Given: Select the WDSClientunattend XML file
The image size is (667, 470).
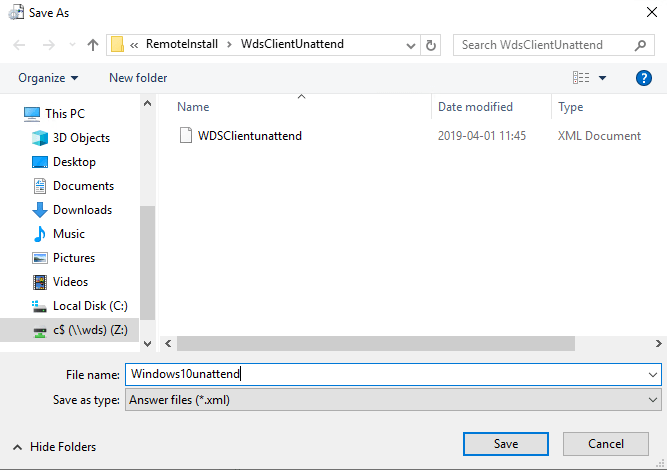Looking at the screenshot, I should pyautogui.click(x=249, y=136).
